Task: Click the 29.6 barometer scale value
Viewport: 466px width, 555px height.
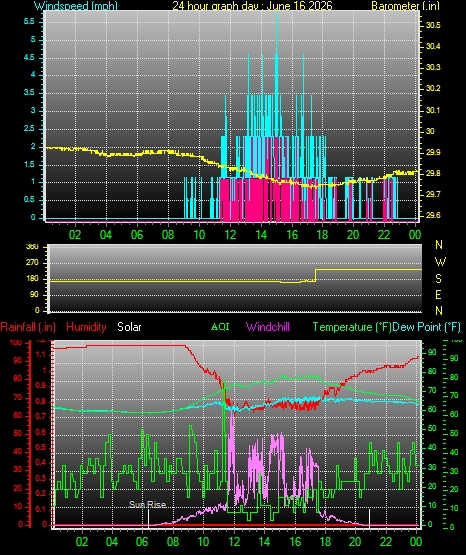Action: [433, 215]
